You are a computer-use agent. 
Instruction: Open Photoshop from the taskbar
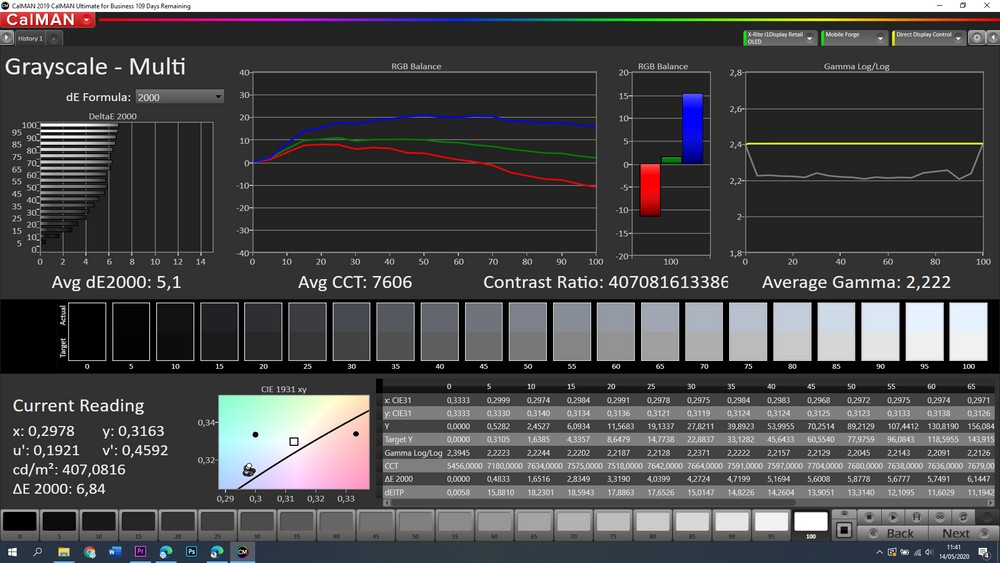tap(191, 552)
